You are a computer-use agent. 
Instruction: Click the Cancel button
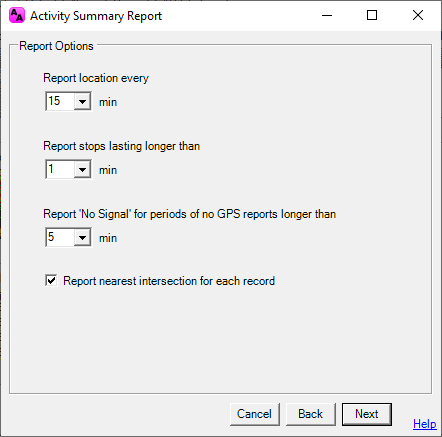255,414
